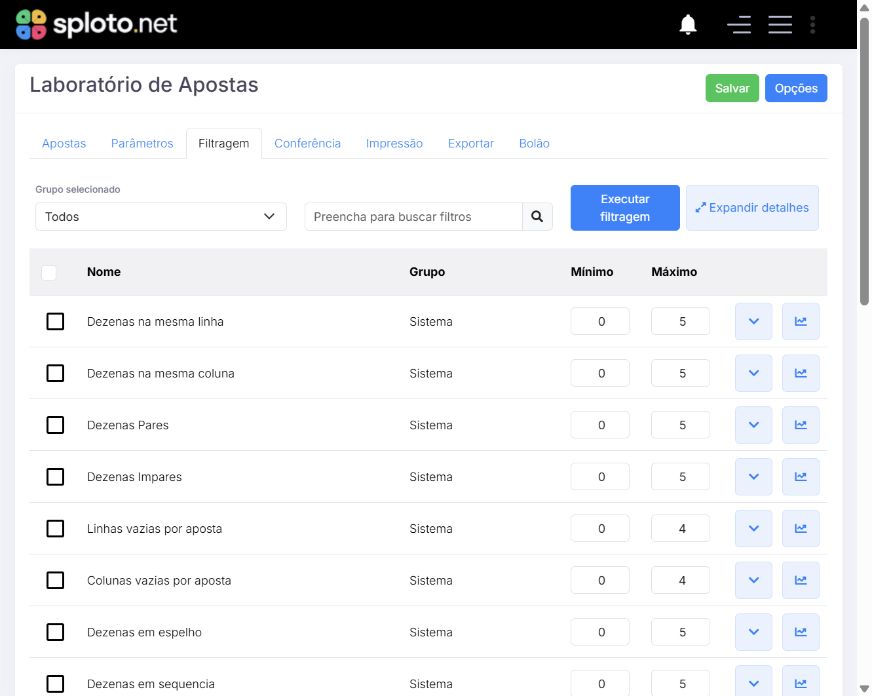The image size is (872, 696).
Task: Click Máximo field for Dezenas Pares
Action: pyautogui.click(x=681, y=425)
